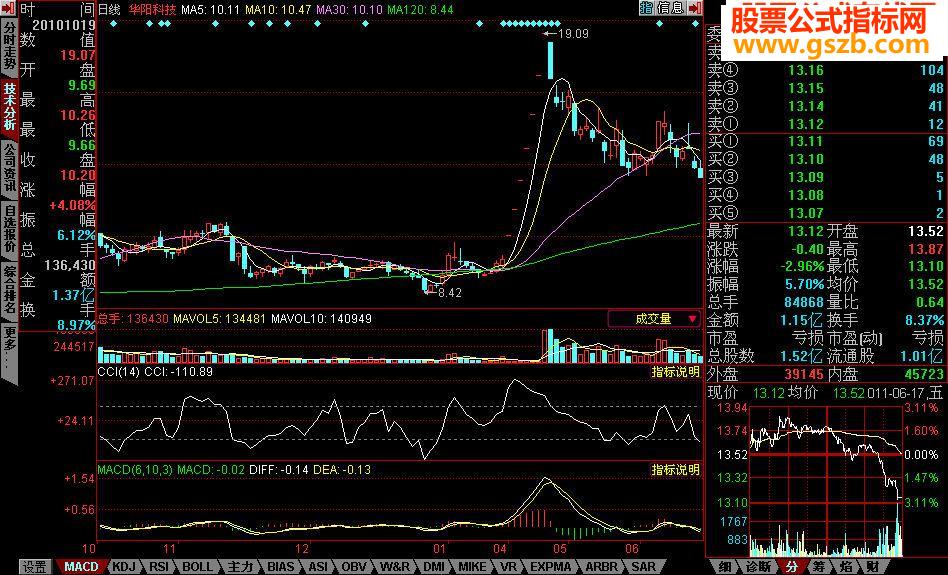Screen dimensions: 948x575
Task: Click the 最新 13.12 value
Action: 806,231
